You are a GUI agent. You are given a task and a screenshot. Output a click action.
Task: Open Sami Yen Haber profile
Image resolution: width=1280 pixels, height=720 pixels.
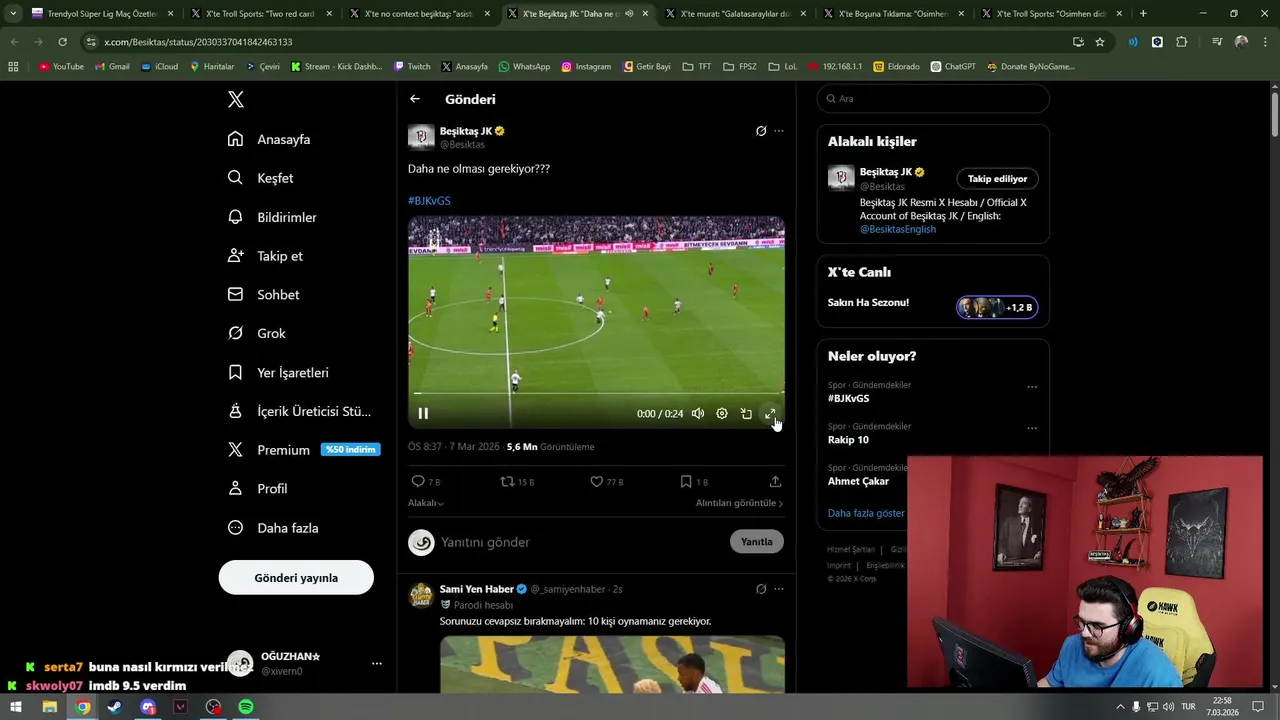pos(476,589)
